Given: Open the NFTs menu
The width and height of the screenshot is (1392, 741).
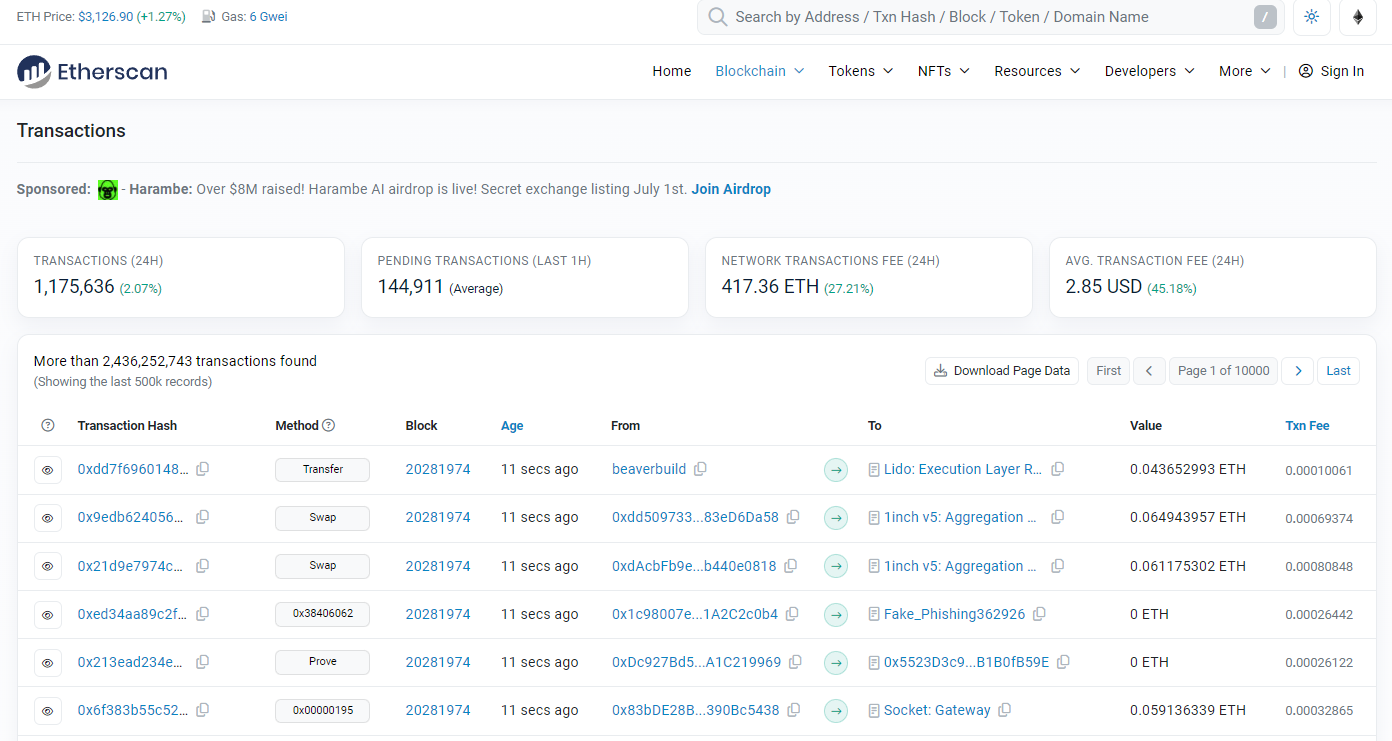Looking at the screenshot, I should click(x=943, y=71).
